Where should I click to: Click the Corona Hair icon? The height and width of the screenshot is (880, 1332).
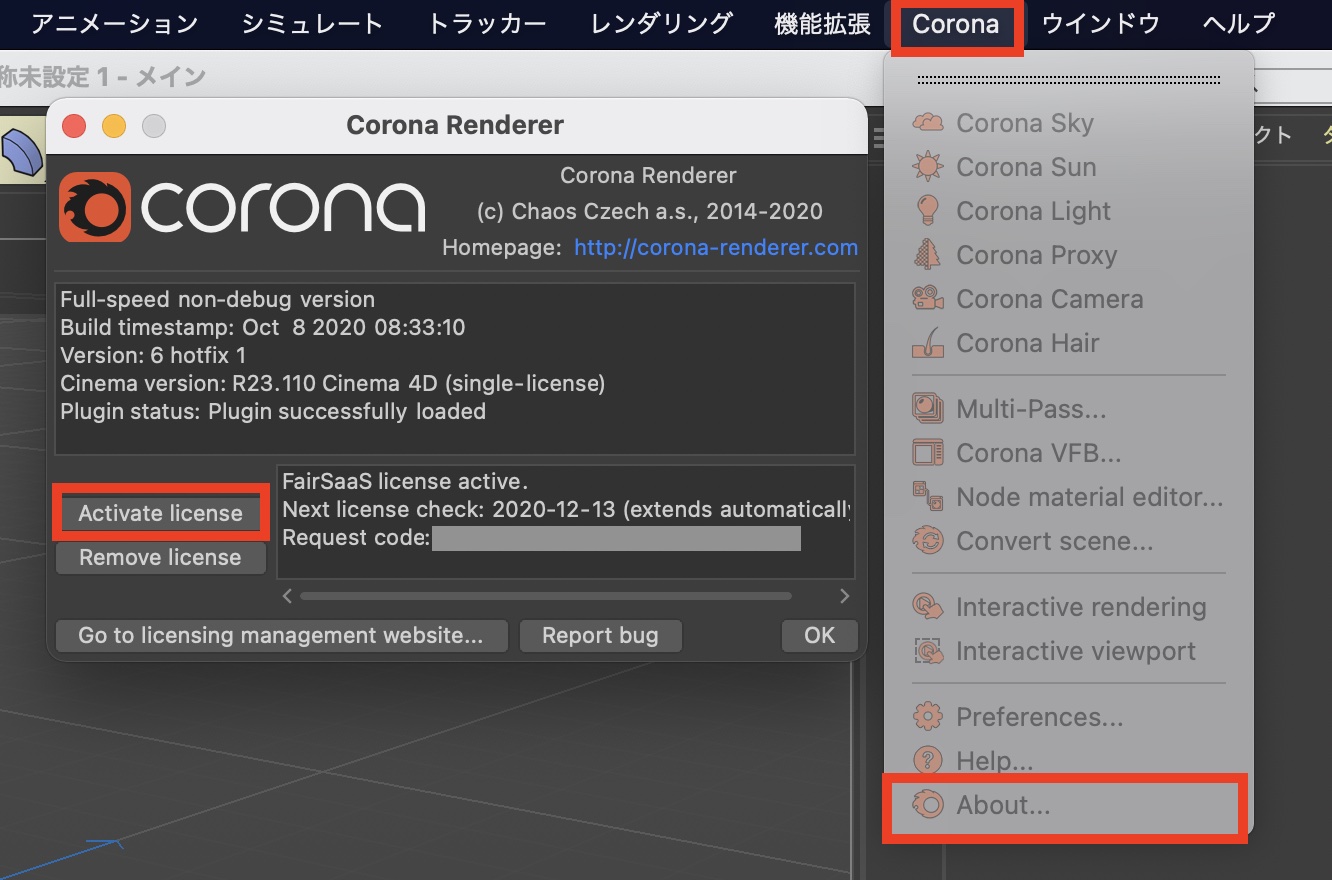(x=928, y=343)
